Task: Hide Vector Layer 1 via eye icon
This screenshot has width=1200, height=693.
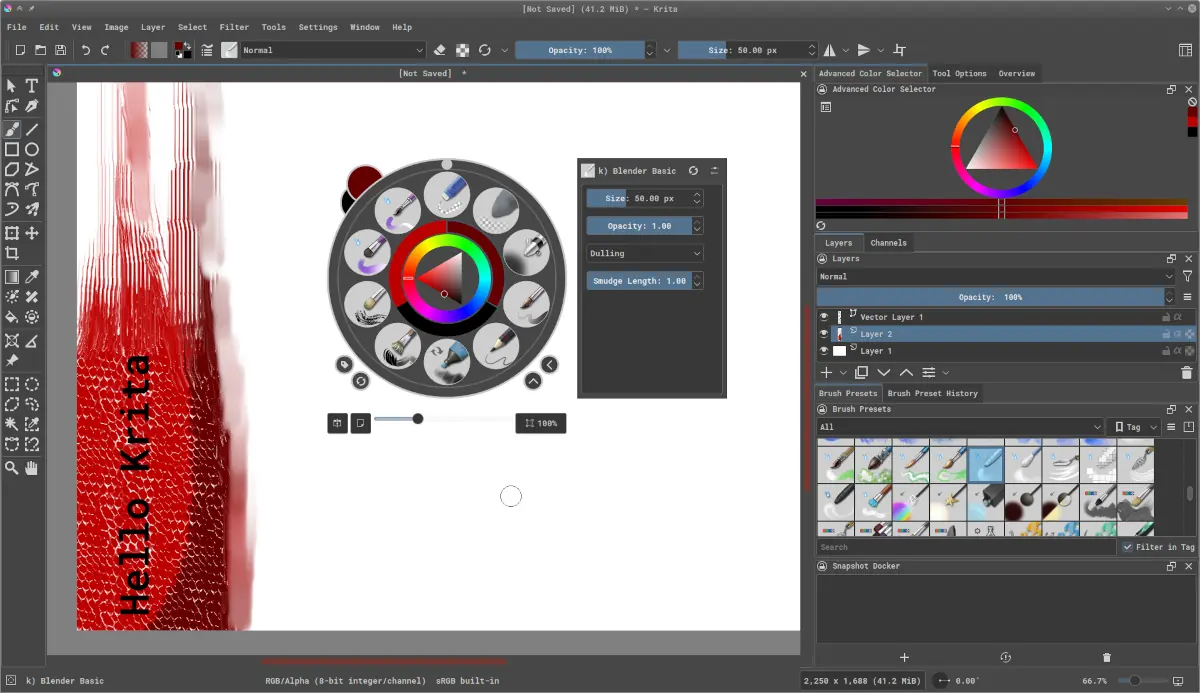Action: pos(824,317)
